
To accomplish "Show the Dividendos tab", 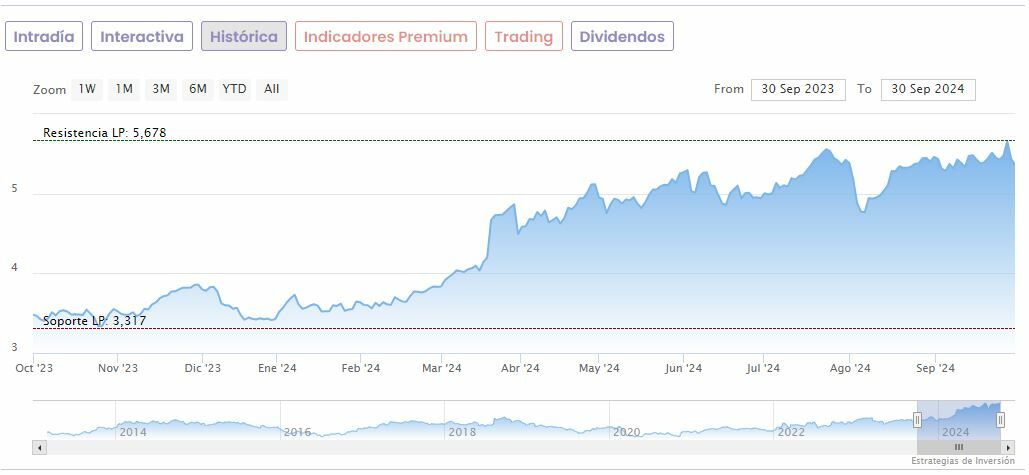I will (x=621, y=37).
